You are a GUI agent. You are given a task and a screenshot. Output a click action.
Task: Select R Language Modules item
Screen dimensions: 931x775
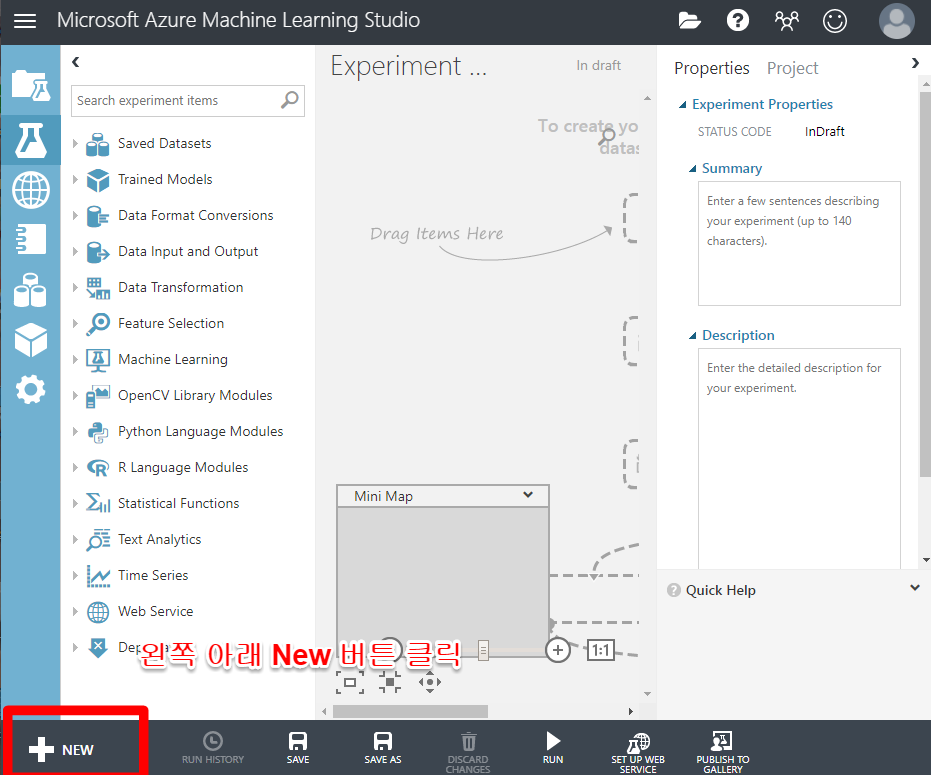(183, 467)
